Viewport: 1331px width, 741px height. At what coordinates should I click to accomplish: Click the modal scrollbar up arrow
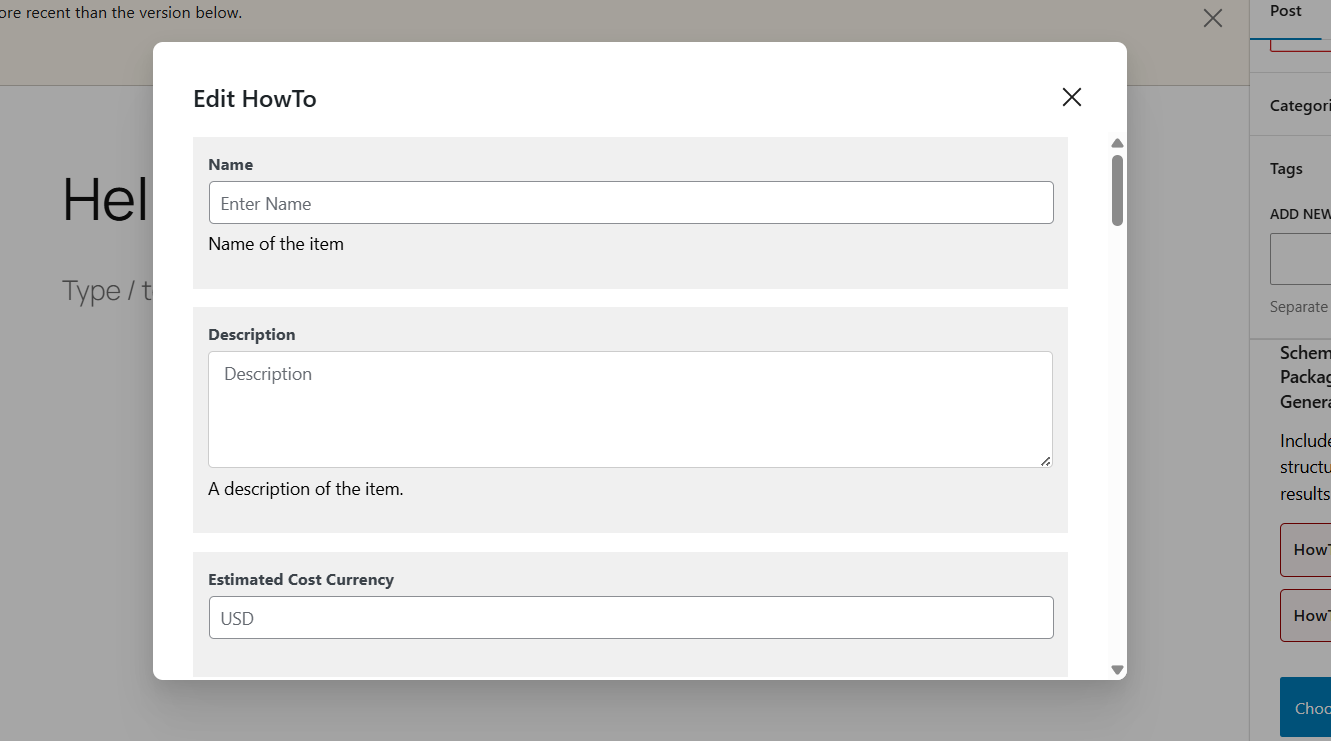coord(1118,144)
